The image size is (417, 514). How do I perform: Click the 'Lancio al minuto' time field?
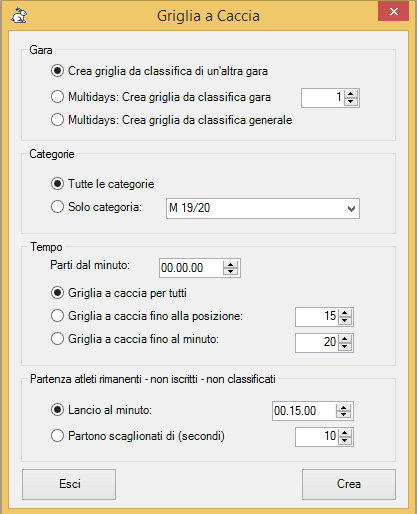click(x=304, y=411)
